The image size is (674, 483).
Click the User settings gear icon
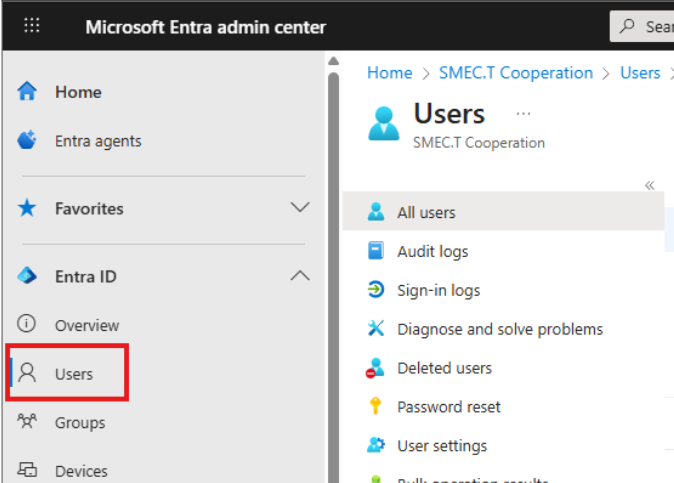tap(376, 445)
